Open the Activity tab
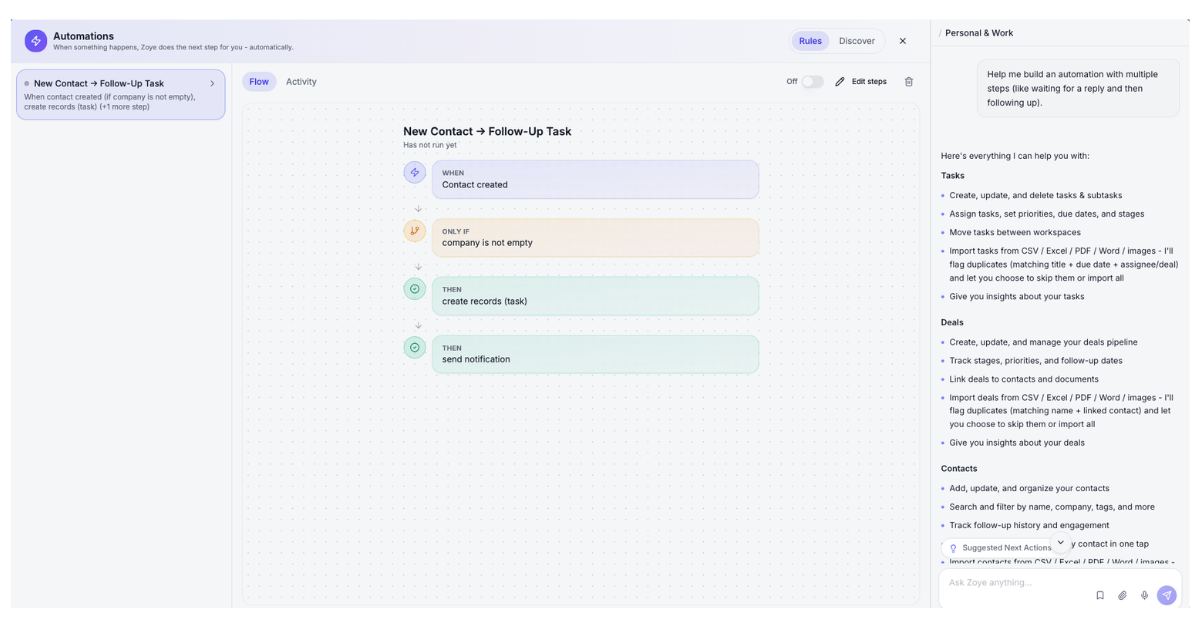Viewport: 1200px width, 628px height. click(x=301, y=82)
